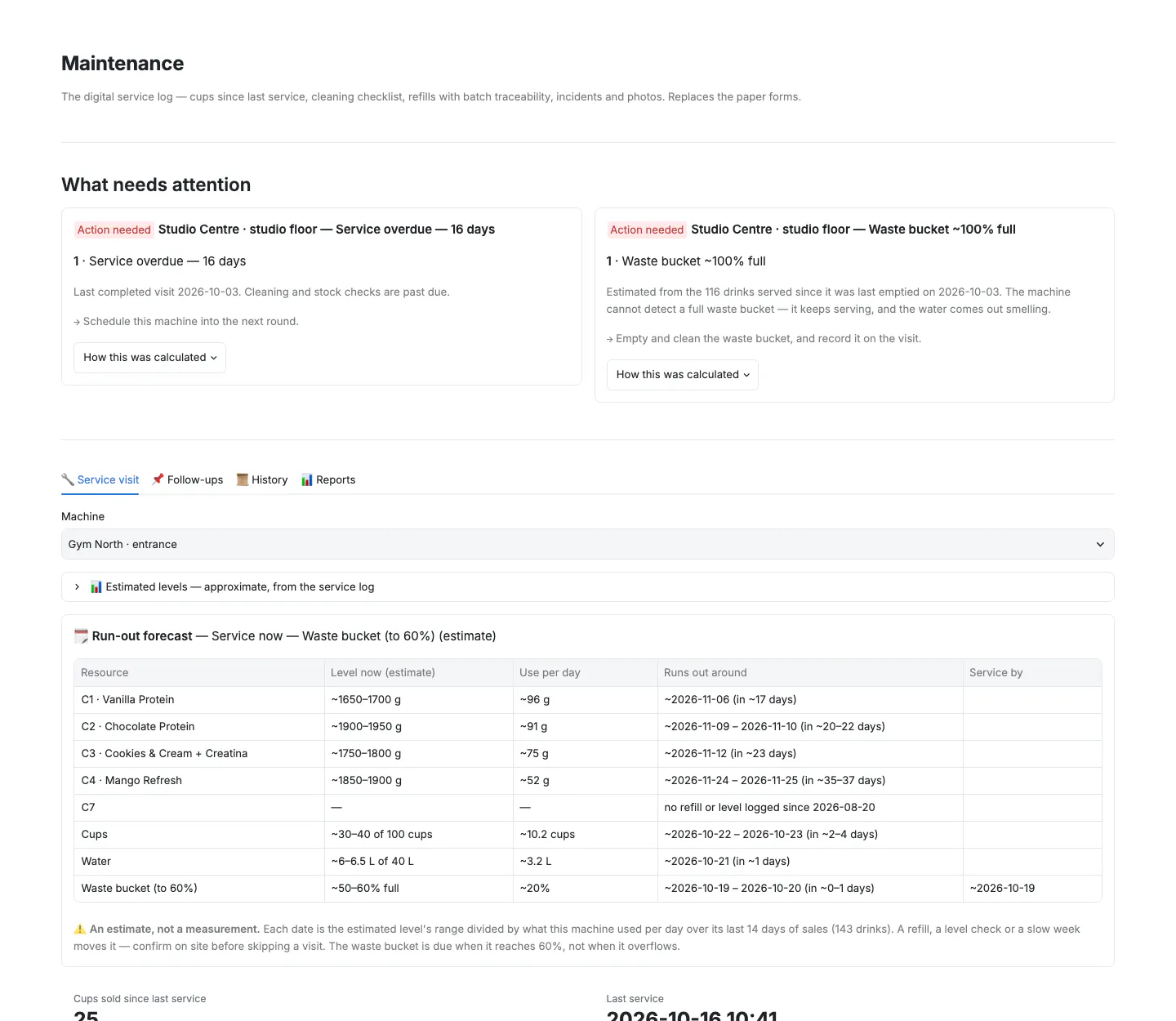Click the 'Action needed' badge on the Waste bucket card

pyautogui.click(x=647, y=230)
